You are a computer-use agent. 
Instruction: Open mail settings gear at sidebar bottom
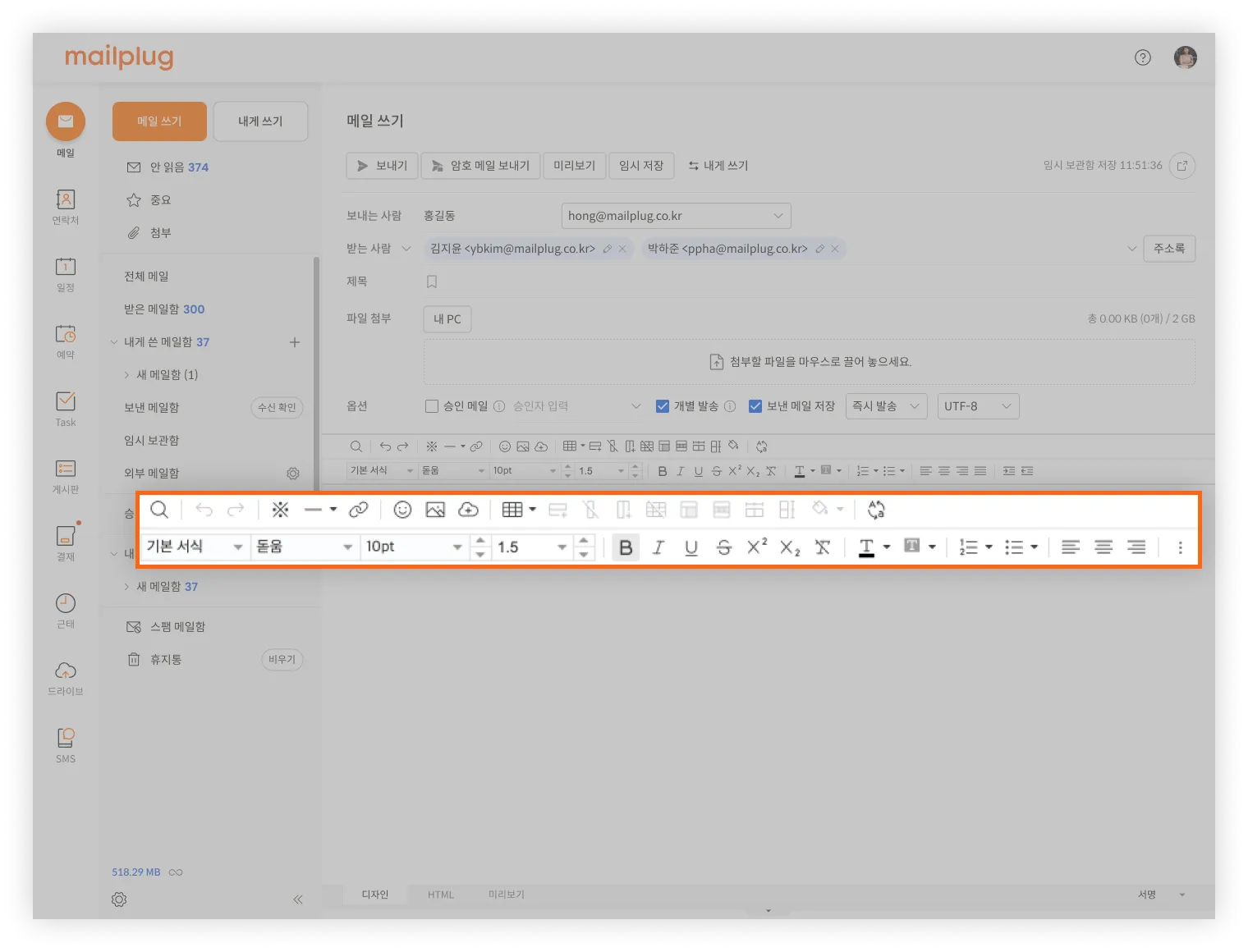tap(119, 899)
